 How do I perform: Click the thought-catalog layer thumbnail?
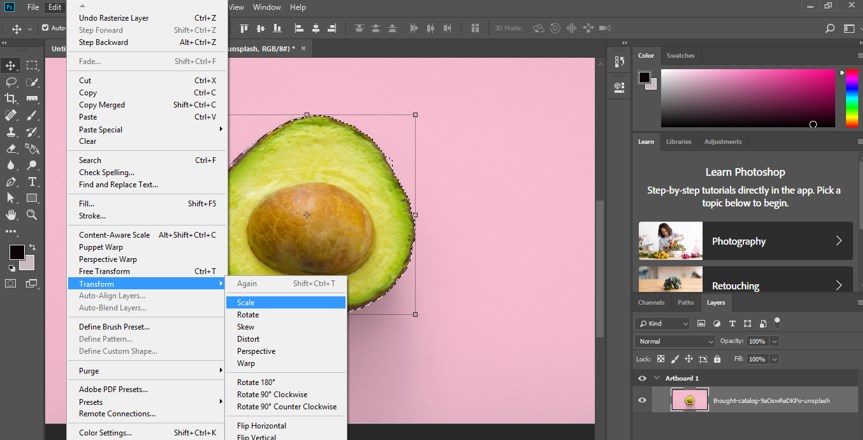click(690, 400)
